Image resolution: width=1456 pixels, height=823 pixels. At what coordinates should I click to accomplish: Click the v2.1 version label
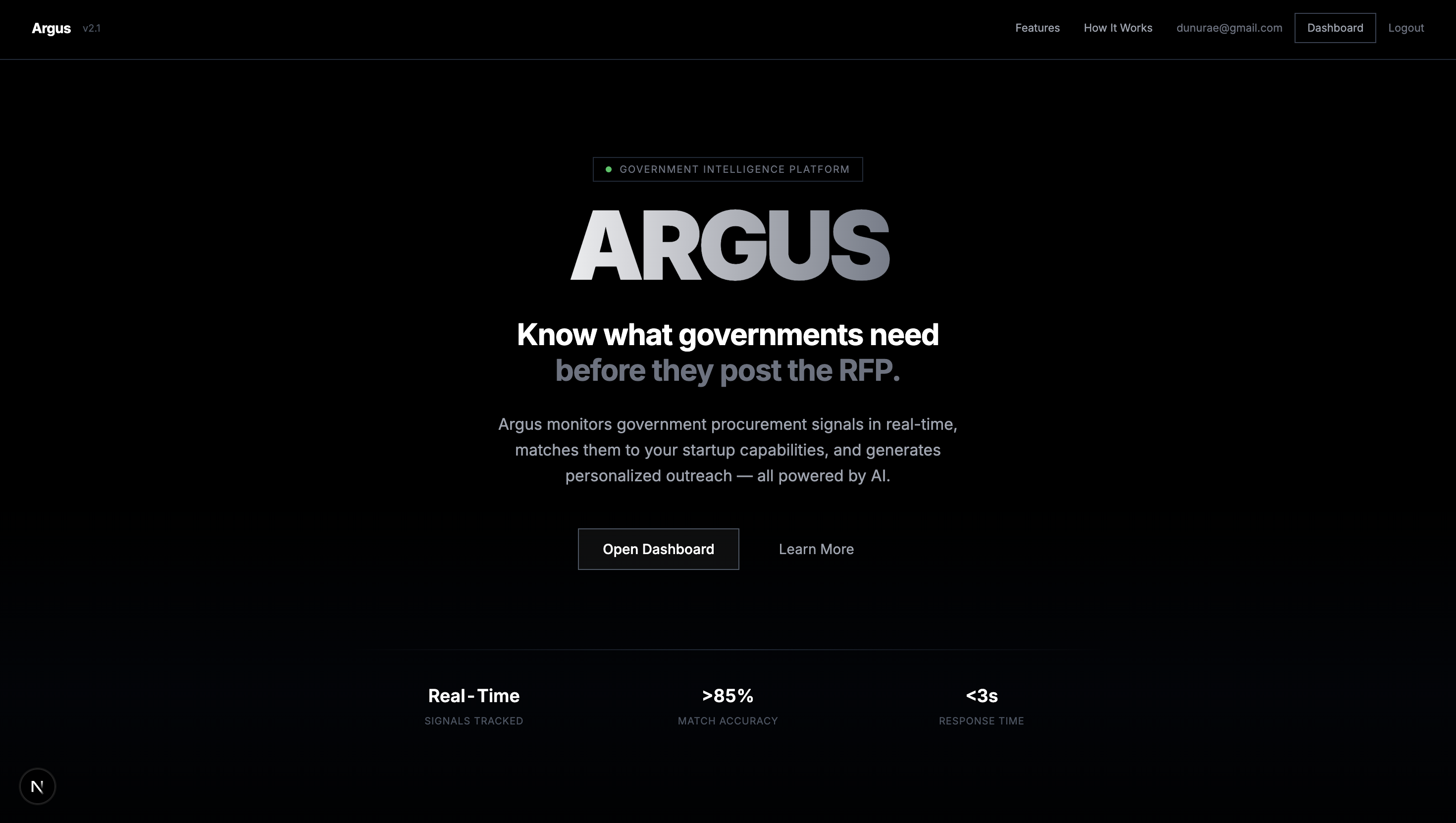[x=91, y=28]
